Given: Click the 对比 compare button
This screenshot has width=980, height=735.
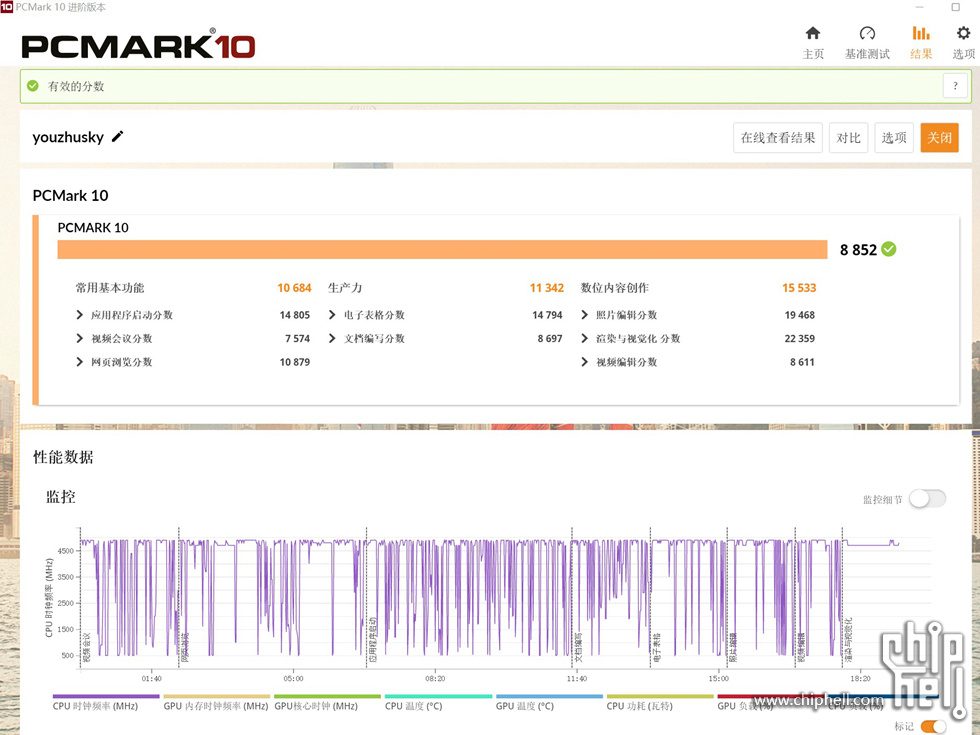Looking at the screenshot, I should coord(848,138).
